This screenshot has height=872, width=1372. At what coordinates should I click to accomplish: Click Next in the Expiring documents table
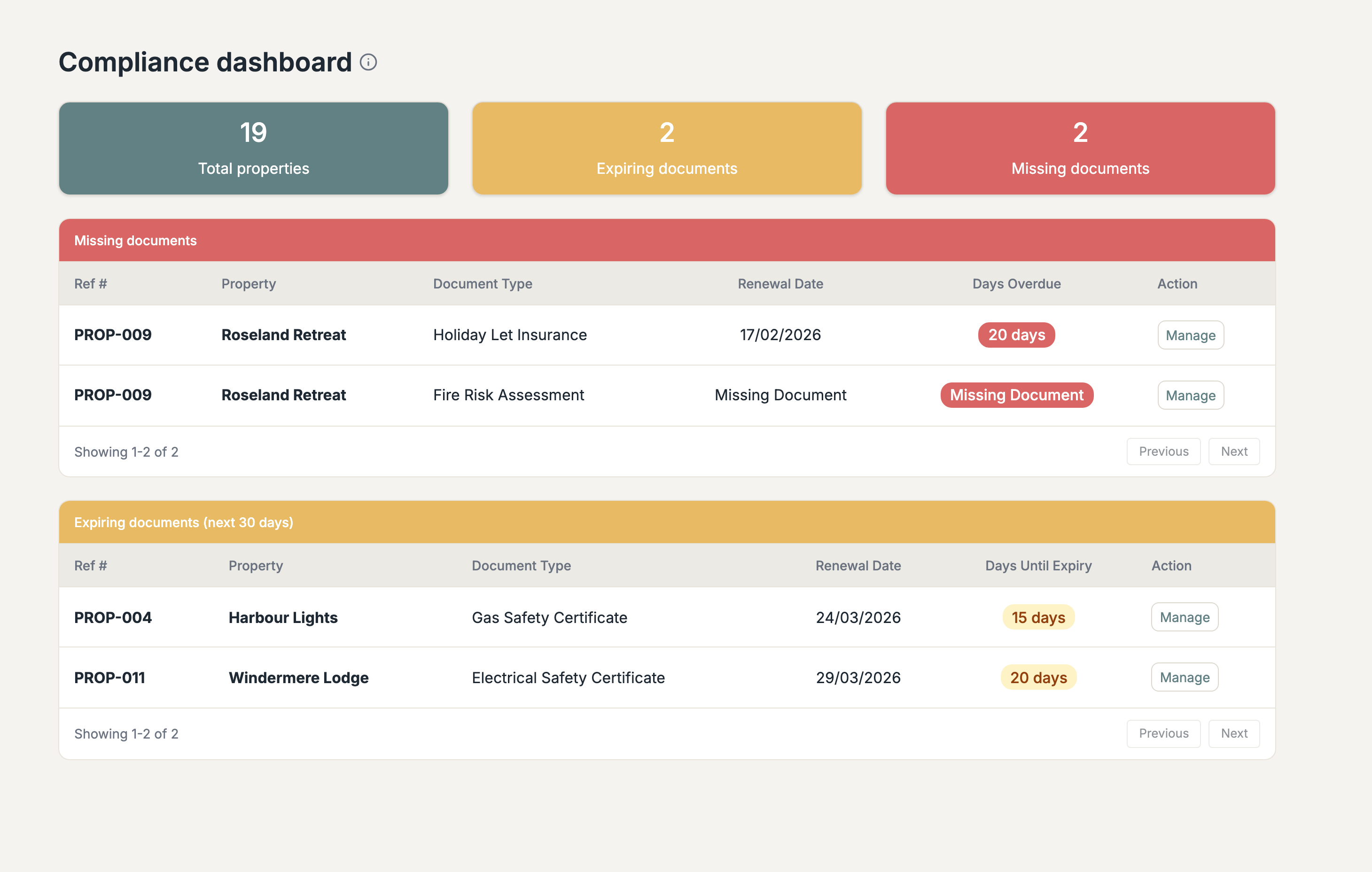click(1234, 733)
